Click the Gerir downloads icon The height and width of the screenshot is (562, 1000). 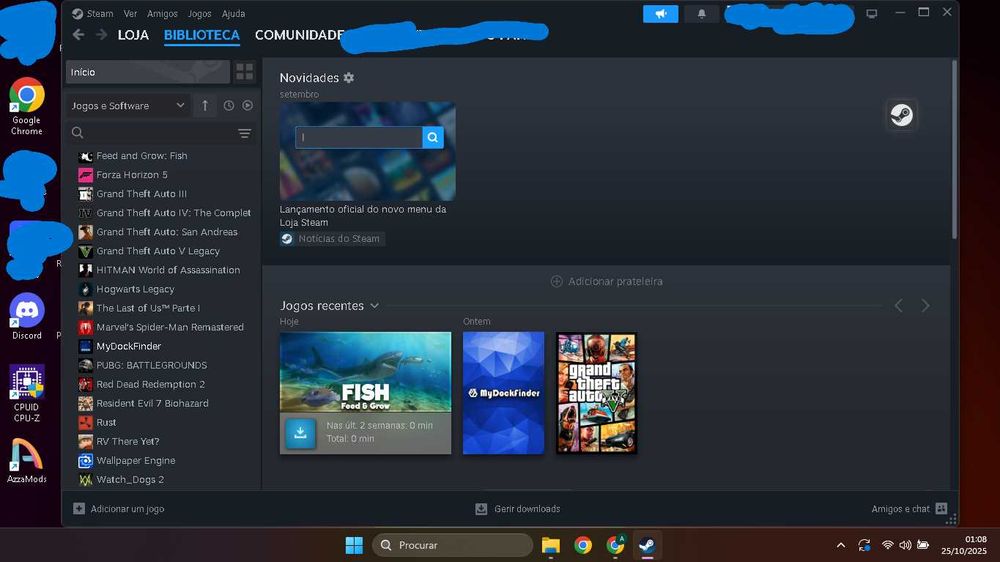[x=481, y=508]
